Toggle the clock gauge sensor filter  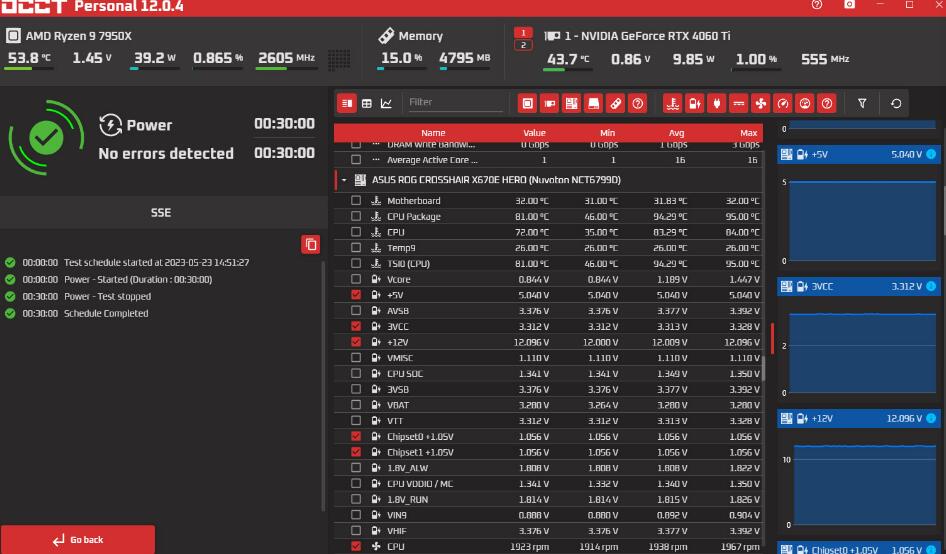(x=783, y=103)
